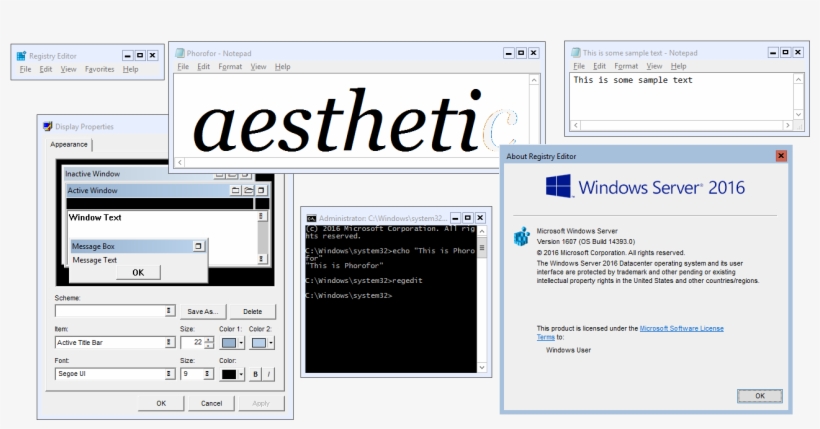The height and width of the screenshot is (429, 820).
Task: Click the sample text Notepad title icon
Action: coord(576,52)
